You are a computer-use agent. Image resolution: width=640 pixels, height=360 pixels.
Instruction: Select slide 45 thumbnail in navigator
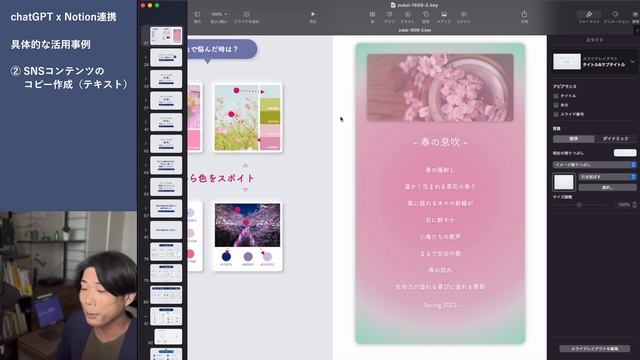(x=166, y=122)
